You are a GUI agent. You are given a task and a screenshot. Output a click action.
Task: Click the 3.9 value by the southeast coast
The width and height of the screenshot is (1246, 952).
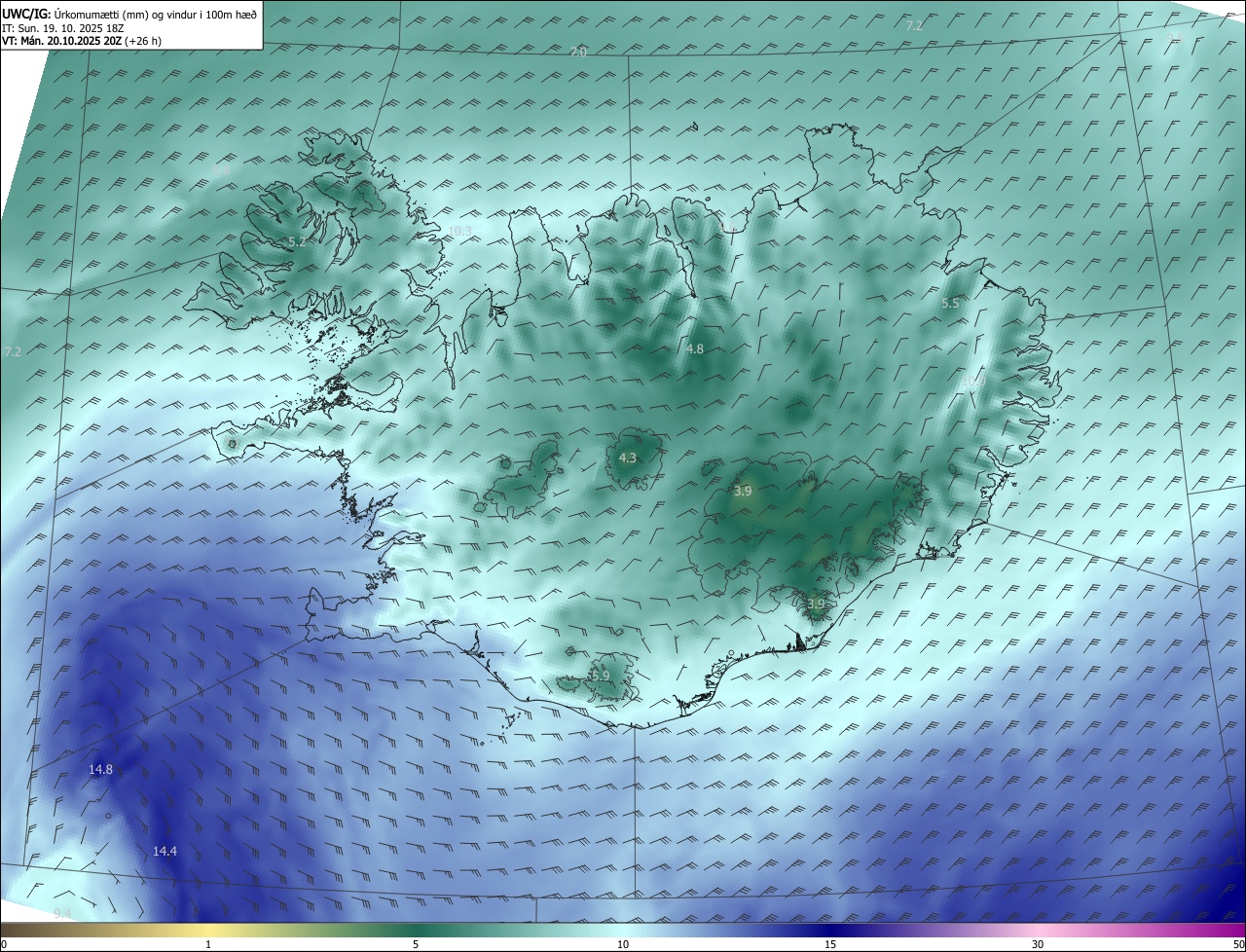(x=816, y=604)
